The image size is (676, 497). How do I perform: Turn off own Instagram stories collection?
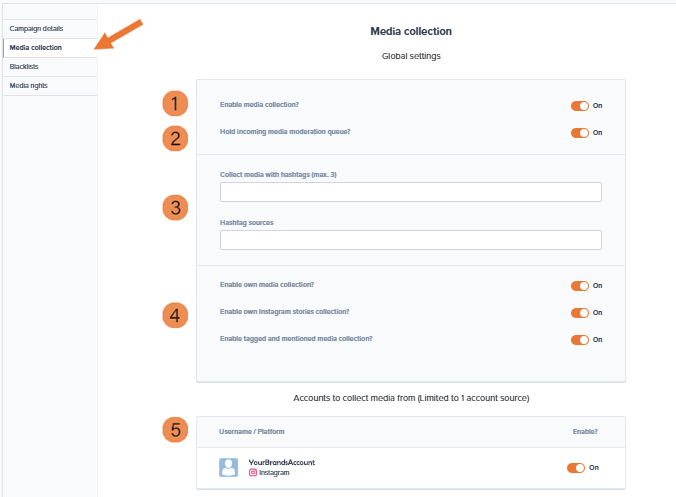coord(579,312)
